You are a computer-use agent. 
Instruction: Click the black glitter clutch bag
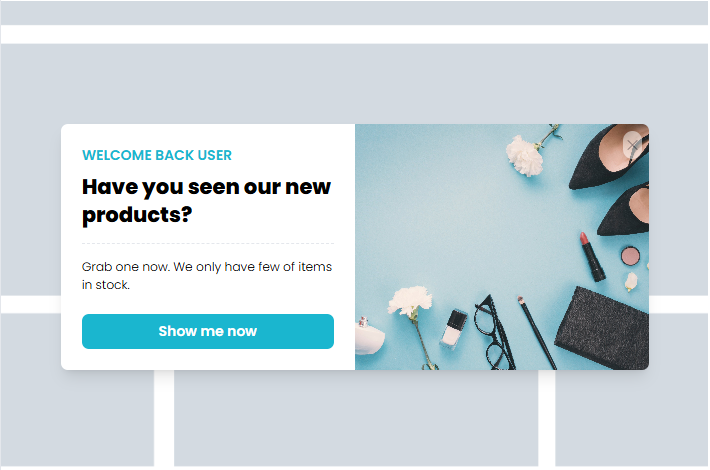(x=603, y=328)
